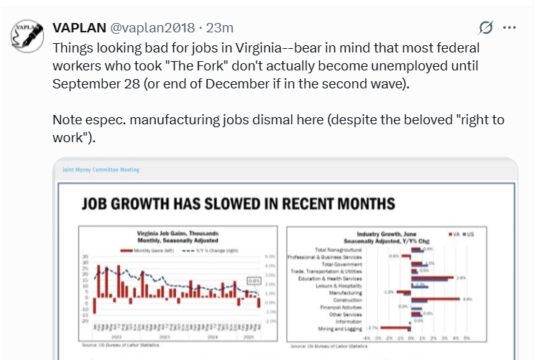Screen dimensions: 537x360
Task: Click the paragraph mentioning manufacturing jobs dismal
Action: 278,128
